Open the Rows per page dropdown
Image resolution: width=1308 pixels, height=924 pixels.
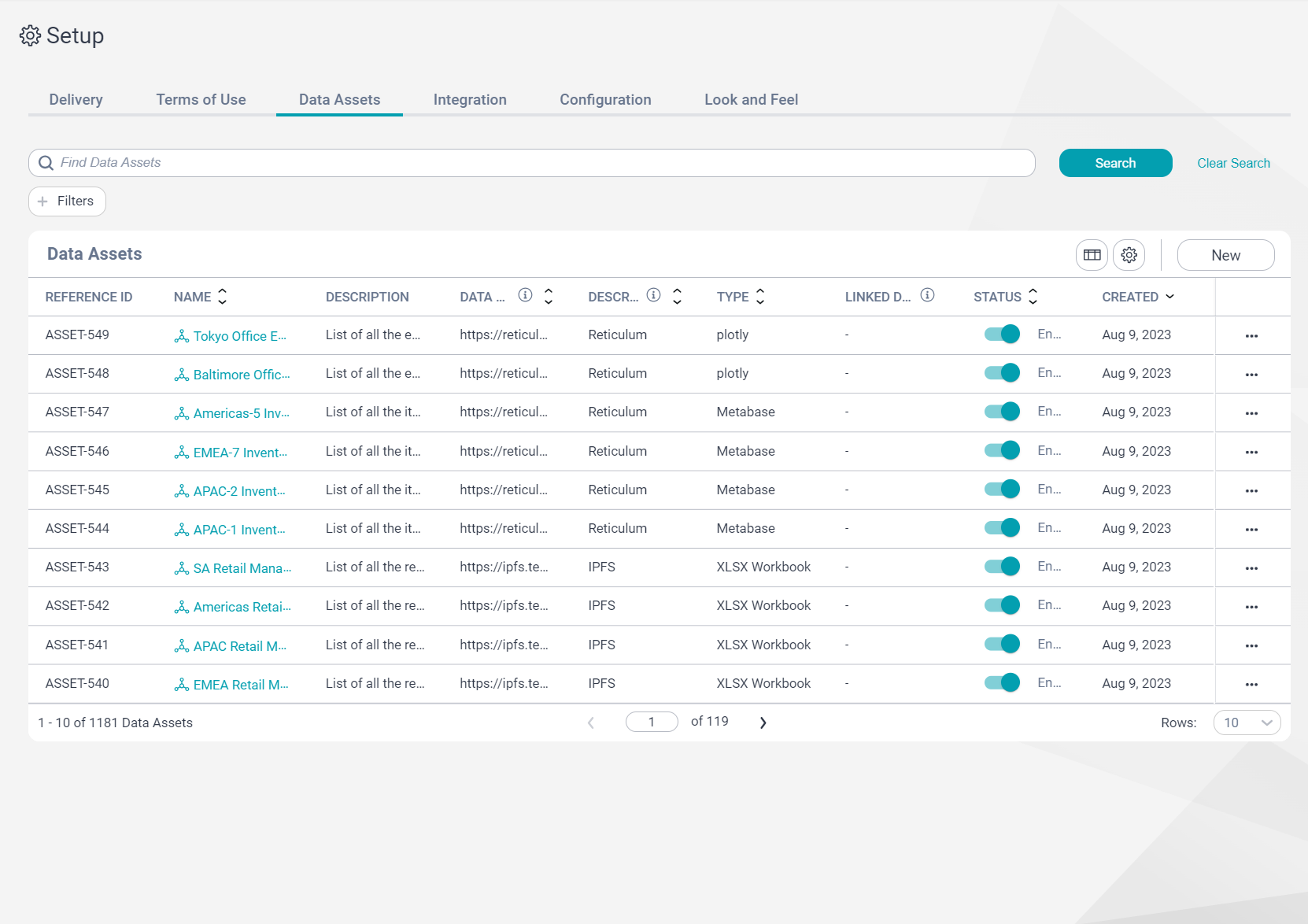click(1247, 723)
